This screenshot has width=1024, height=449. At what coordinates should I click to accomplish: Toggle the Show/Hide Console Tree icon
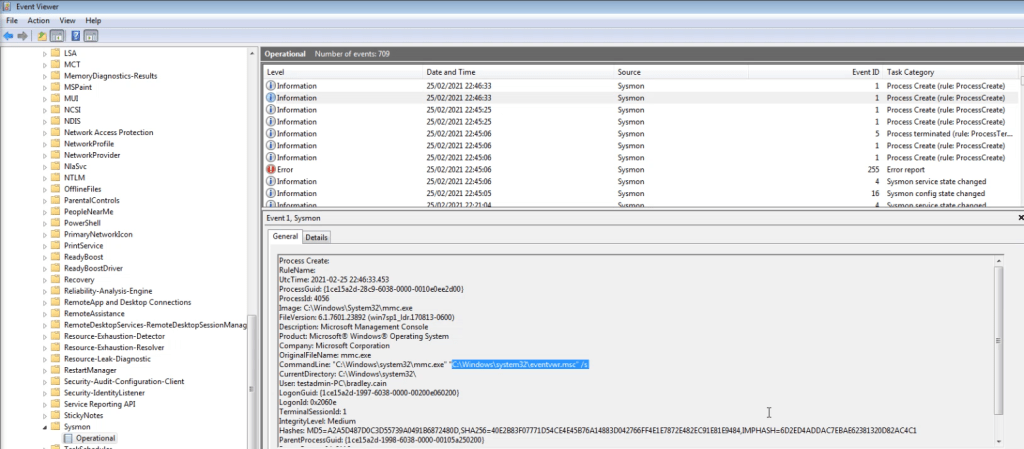pos(56,35)
